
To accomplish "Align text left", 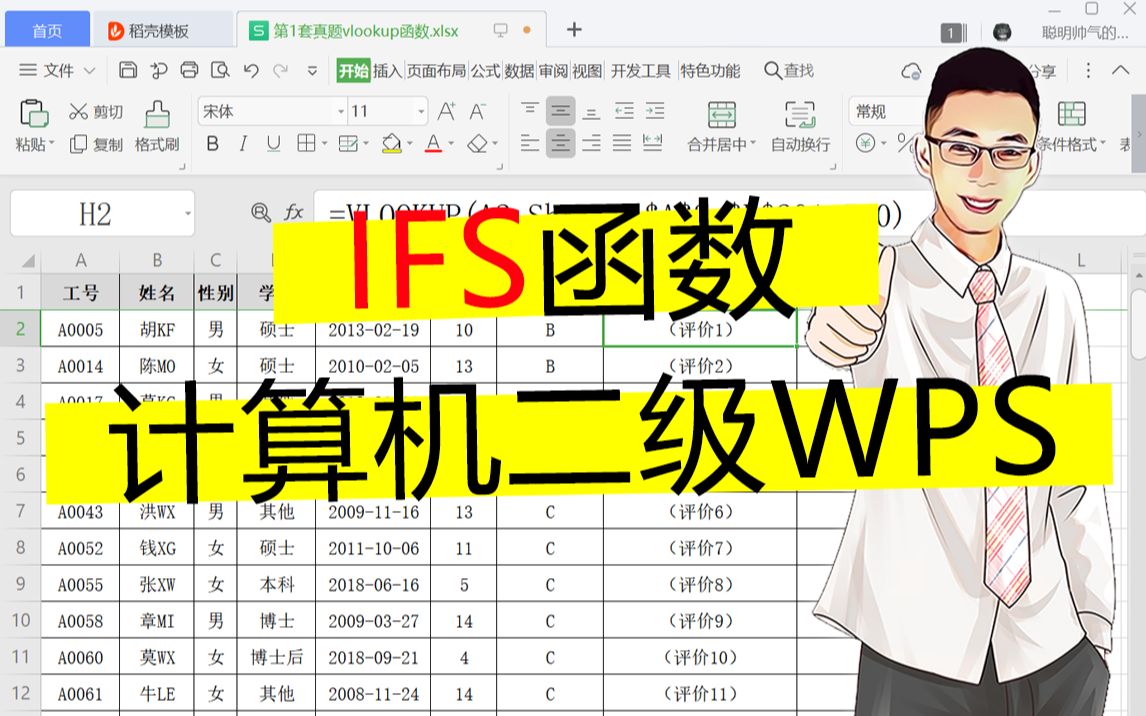I will coord(530,143).
